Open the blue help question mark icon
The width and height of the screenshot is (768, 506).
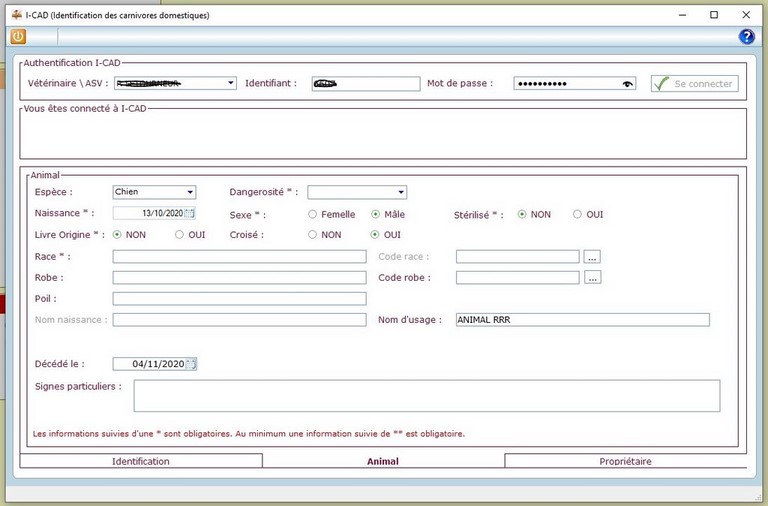coord(746,37)
